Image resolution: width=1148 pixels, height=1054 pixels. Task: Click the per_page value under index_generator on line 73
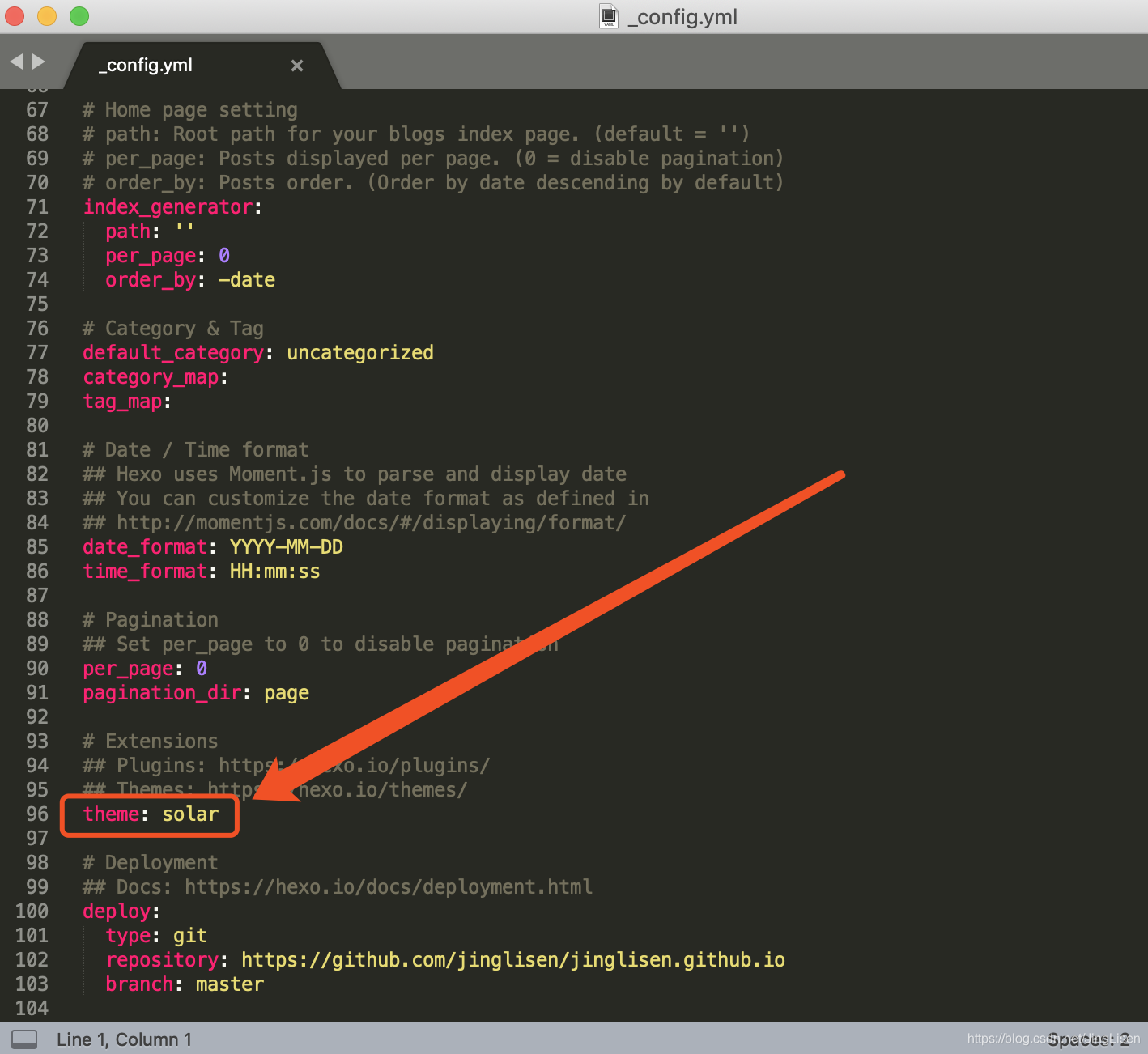coord(224,256)
